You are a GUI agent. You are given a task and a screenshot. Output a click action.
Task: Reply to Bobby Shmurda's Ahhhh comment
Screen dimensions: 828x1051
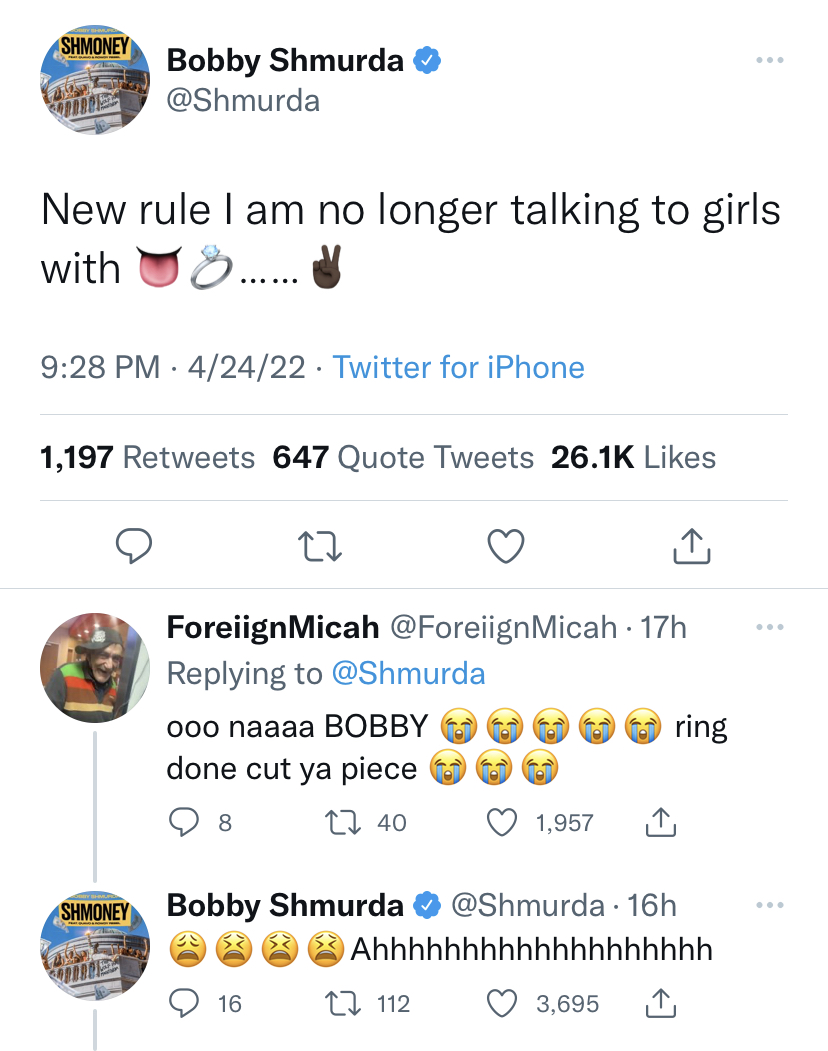tap(183, 1002)
